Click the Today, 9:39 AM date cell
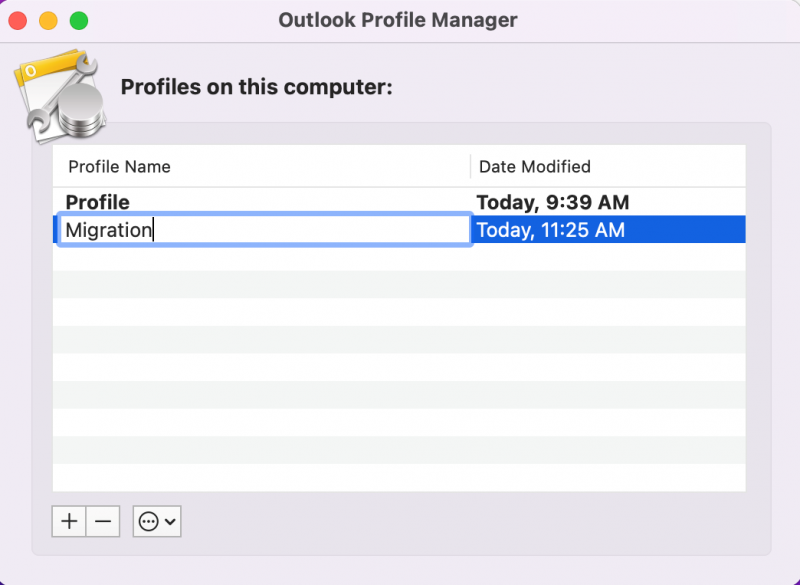Screen dimensions: 800x585 tap(553, 202)
